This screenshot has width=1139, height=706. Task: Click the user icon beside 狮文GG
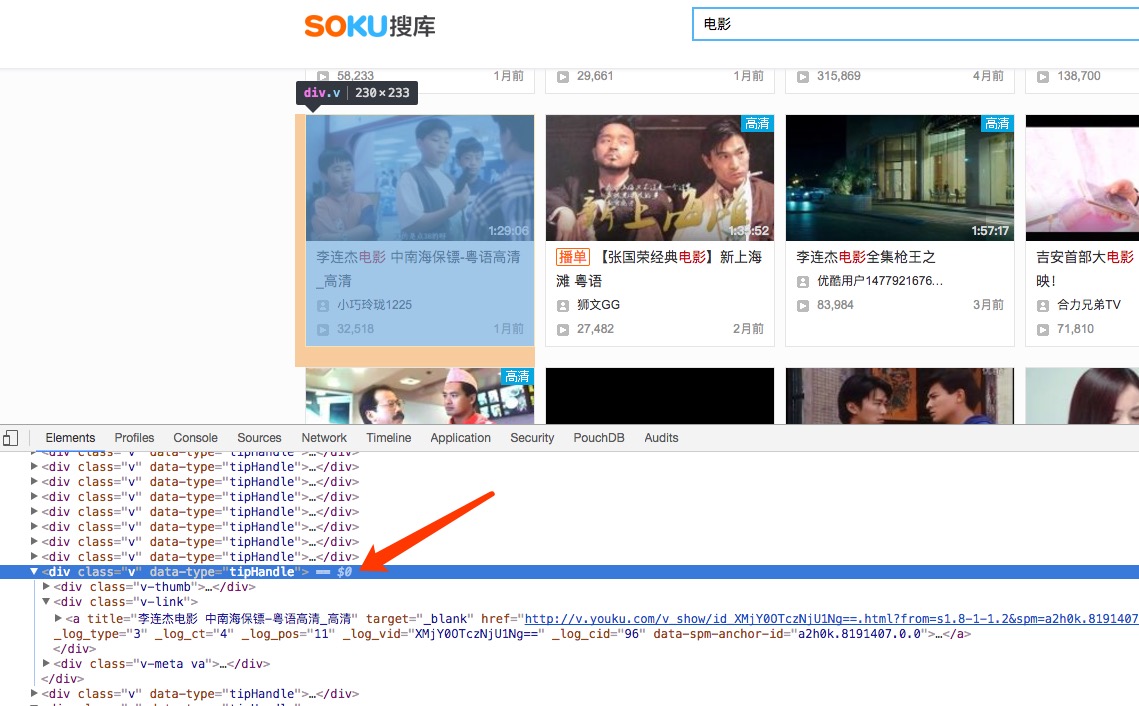[563, 306]
